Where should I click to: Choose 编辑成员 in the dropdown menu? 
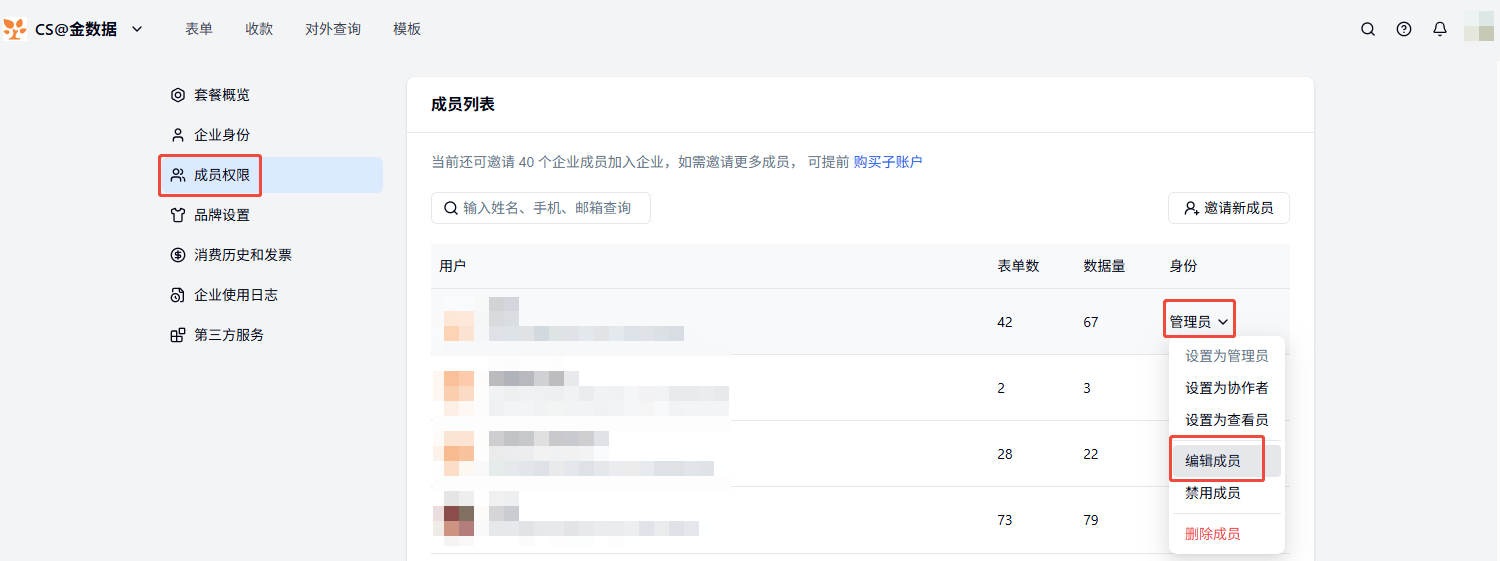[1213, 461]
